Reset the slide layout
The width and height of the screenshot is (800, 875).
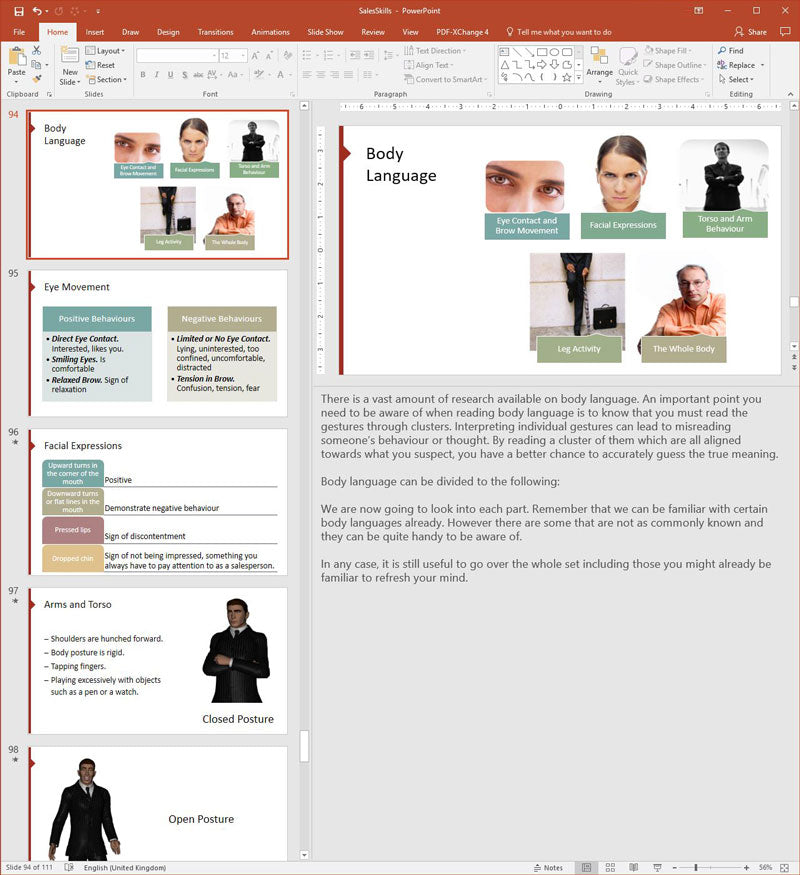pos(100,65)
